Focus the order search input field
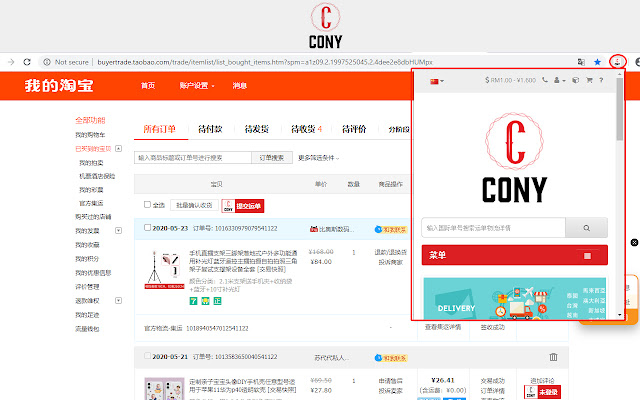 [x=193, y=158]
